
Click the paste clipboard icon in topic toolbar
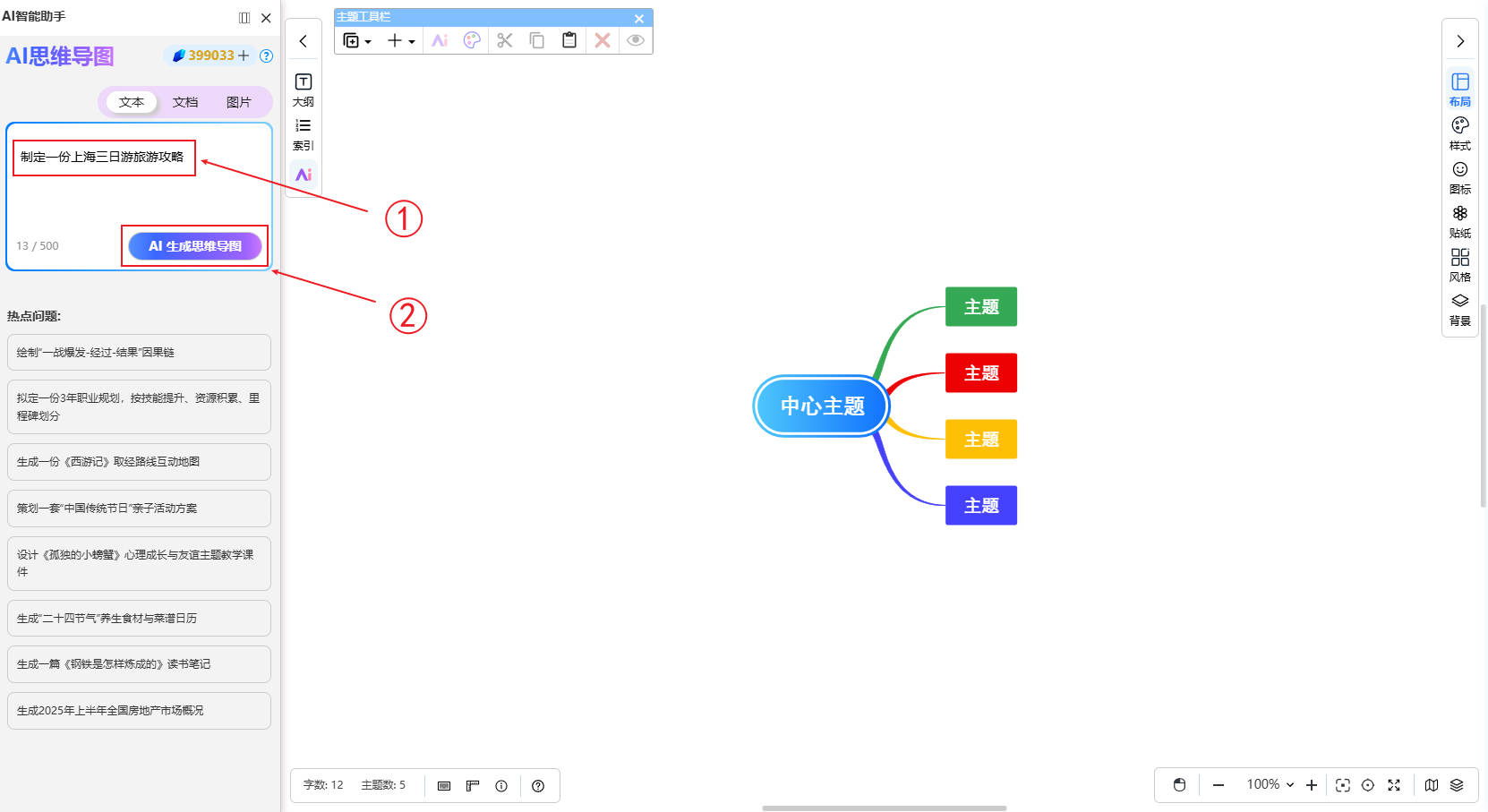coord(569,40)
